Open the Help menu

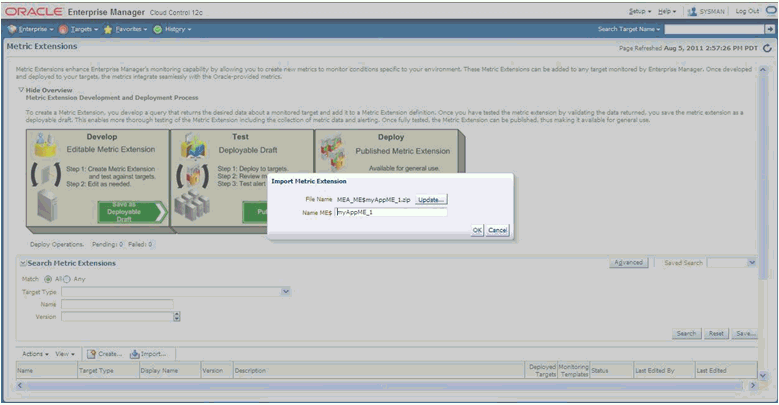coord(667,11)
